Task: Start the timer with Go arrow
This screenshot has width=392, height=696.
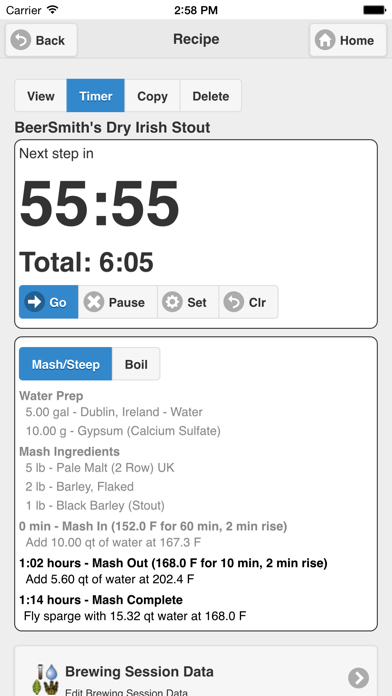Action: point(35,302)
